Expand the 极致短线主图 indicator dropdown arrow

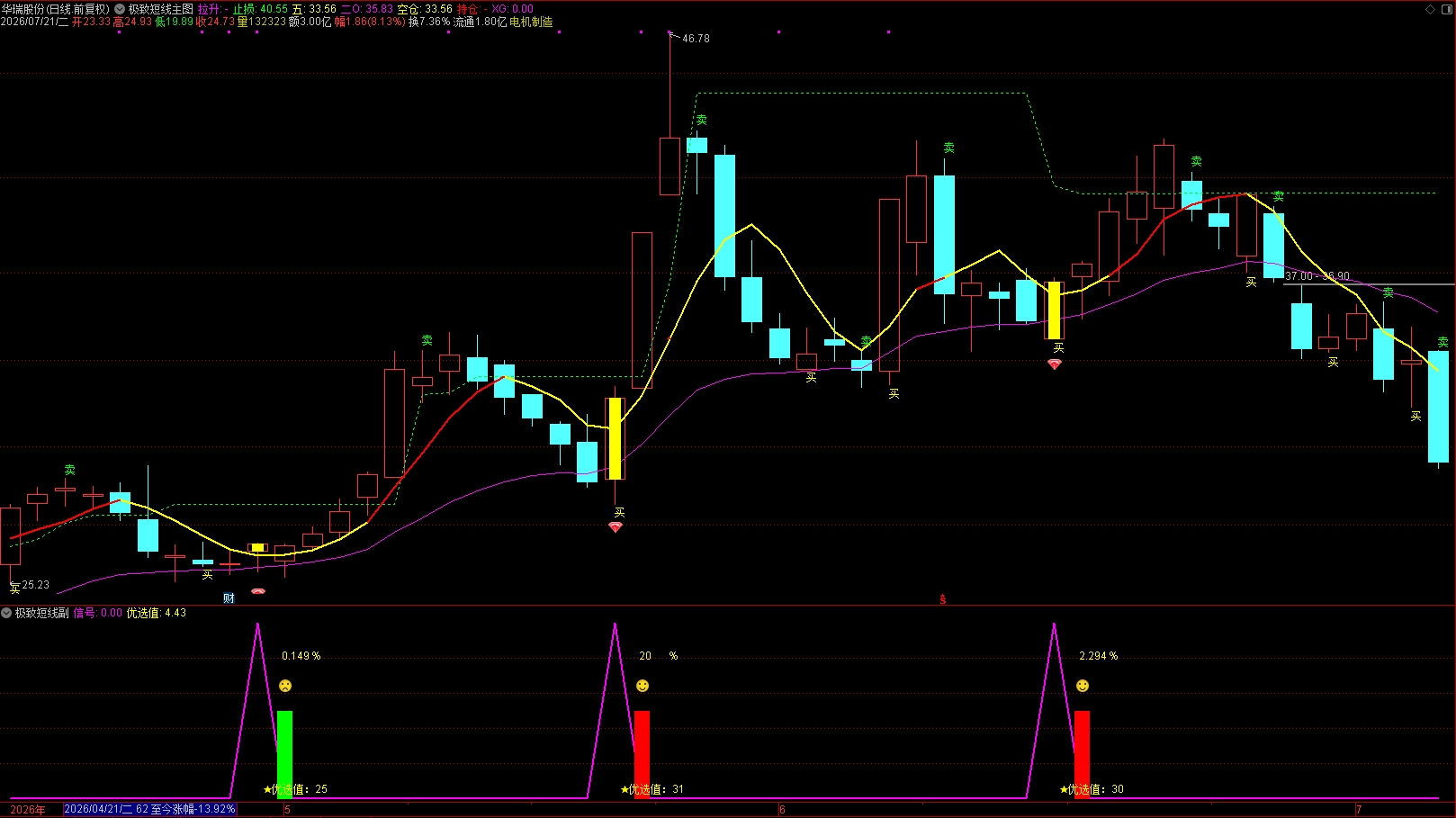pos(120,9)
